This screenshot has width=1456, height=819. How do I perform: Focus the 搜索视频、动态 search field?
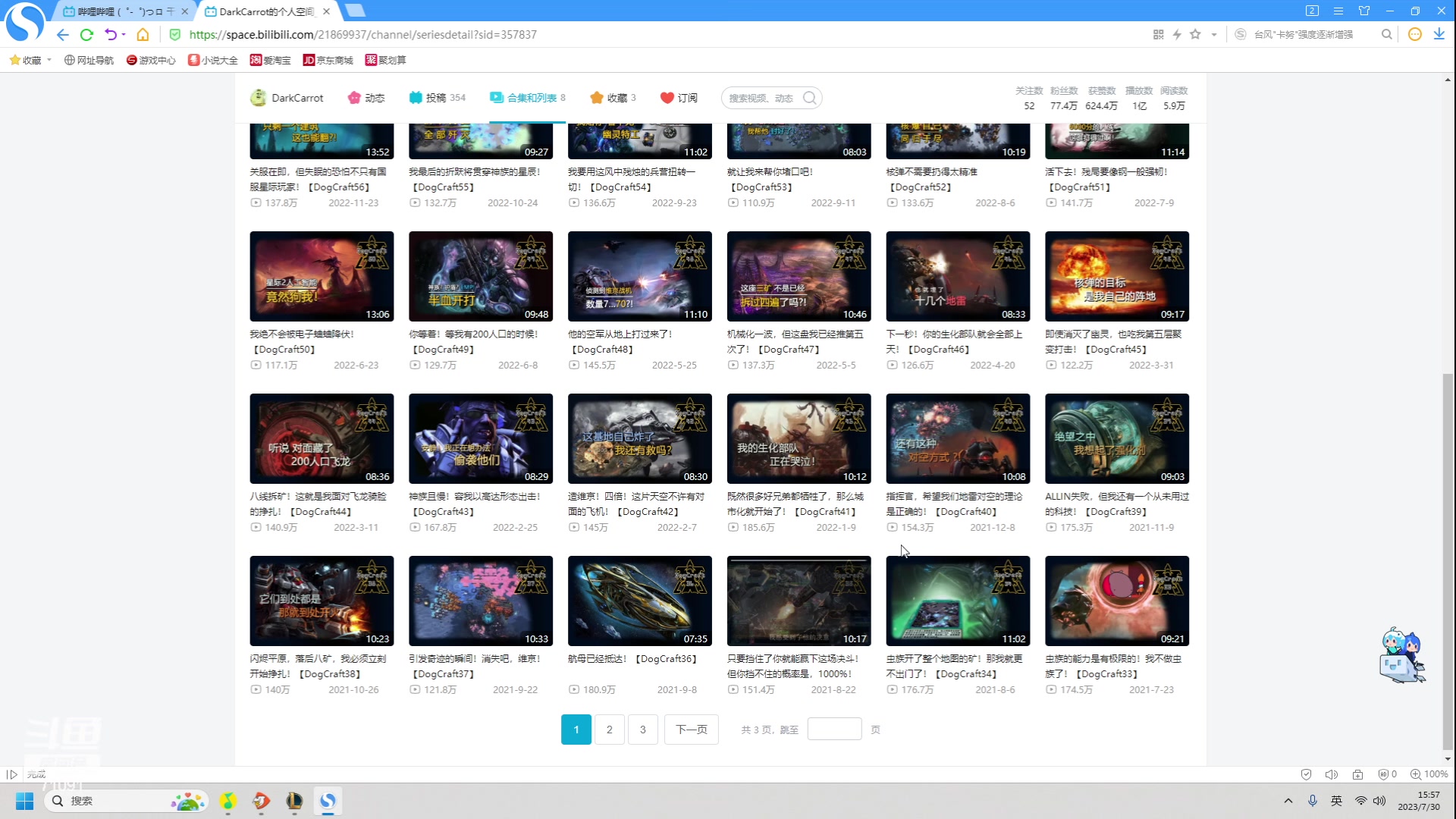(x=761, y=98)
